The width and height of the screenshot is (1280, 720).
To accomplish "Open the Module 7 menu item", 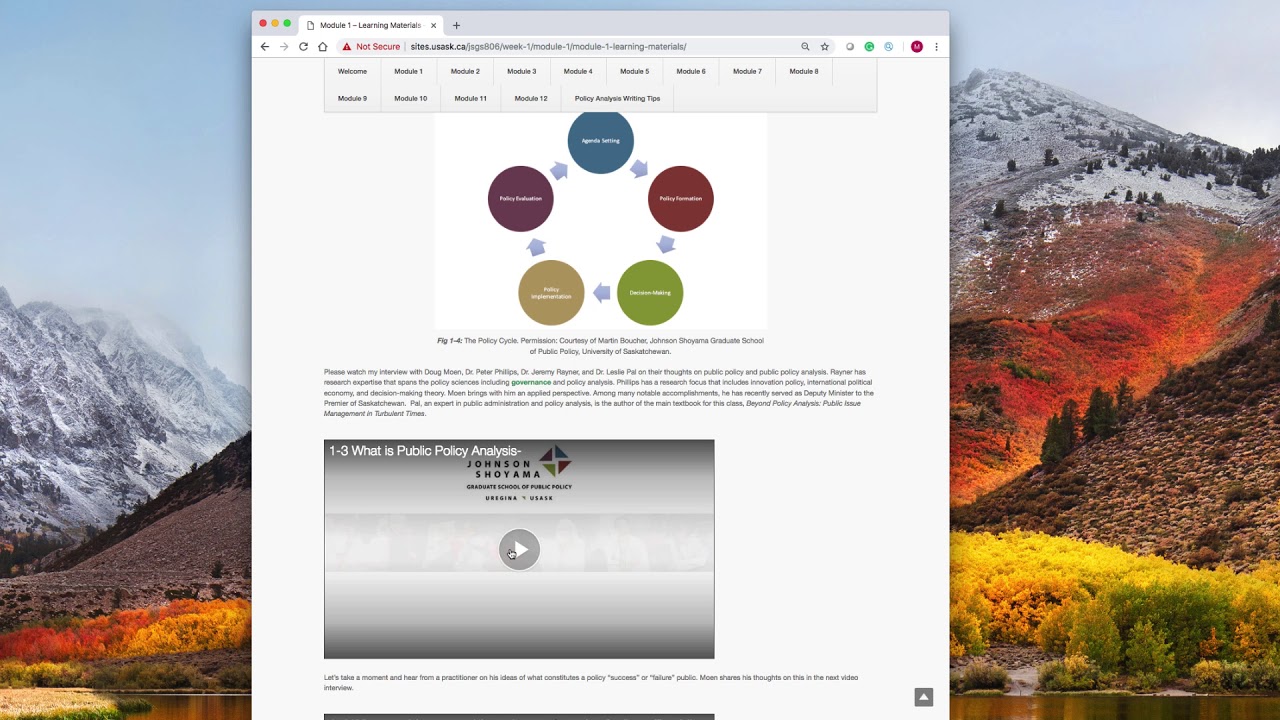I will point(747,71).
